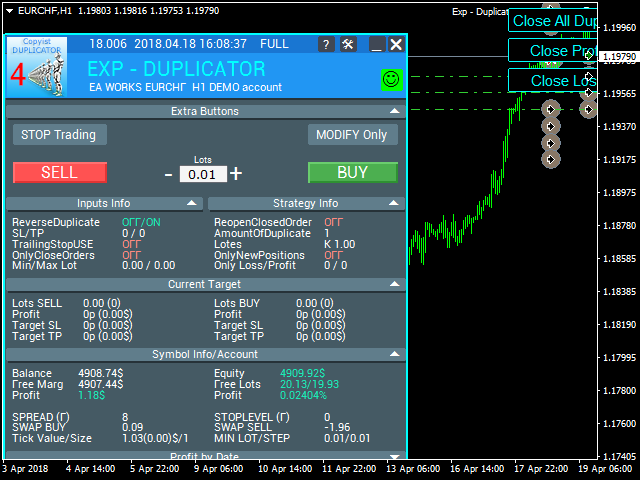Click the Close Los button on chart

(553, 80)
